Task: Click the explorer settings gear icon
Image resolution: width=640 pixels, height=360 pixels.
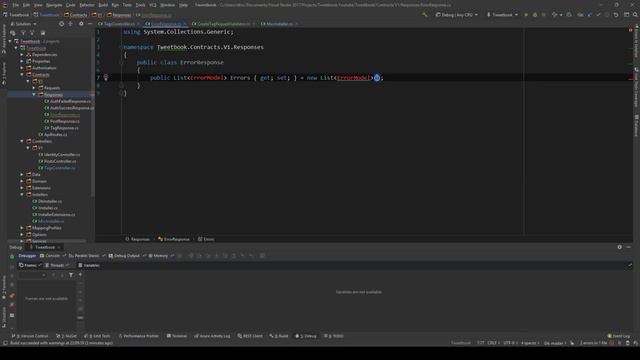Action: point(81,24)
